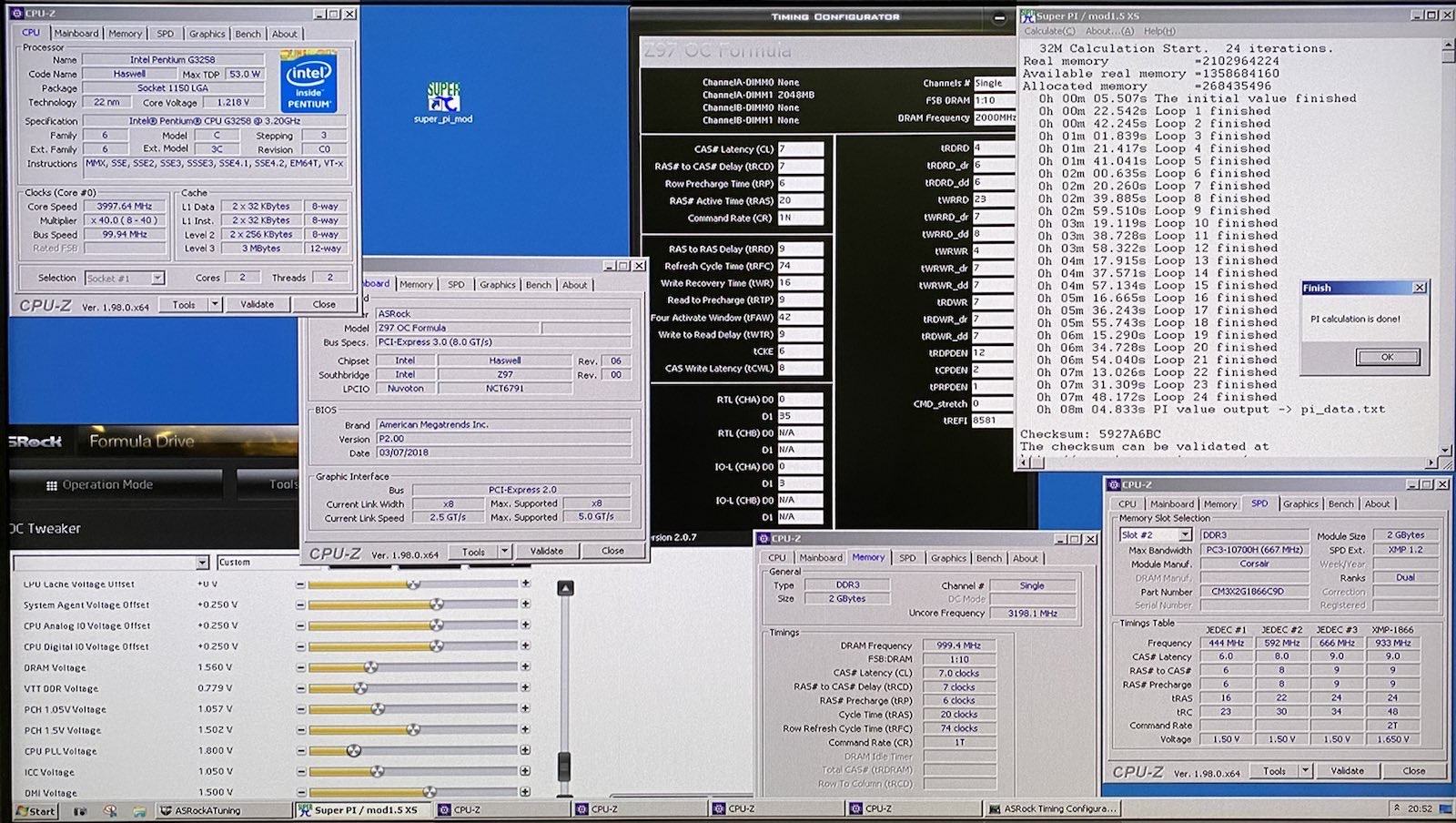Image resolution: width=1456 pixels, height=823 pixels.
Task: Click the PCH 1.5V Voltage slider handle
Action: 412,730
